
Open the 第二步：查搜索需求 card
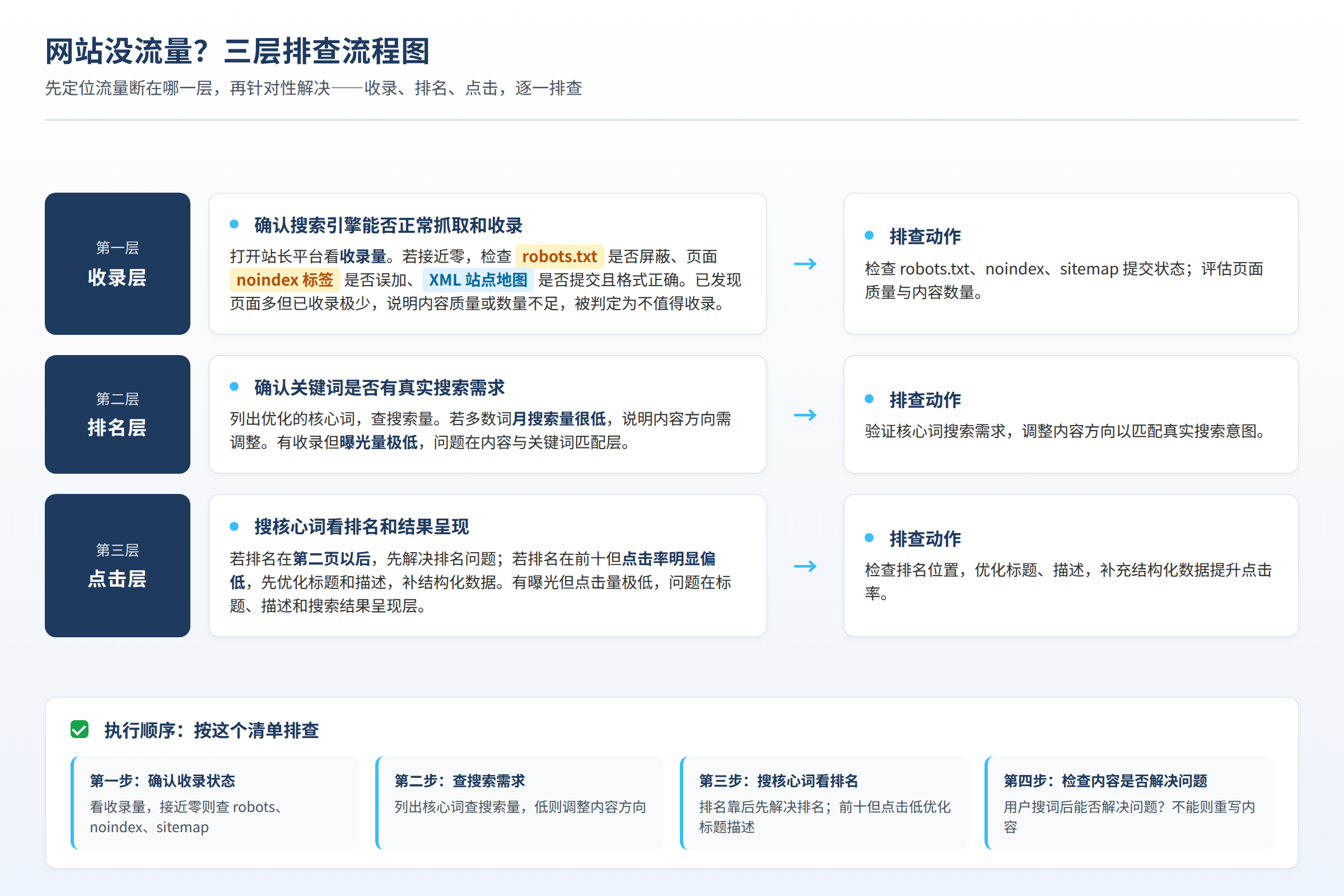click(x=520, y=803)
